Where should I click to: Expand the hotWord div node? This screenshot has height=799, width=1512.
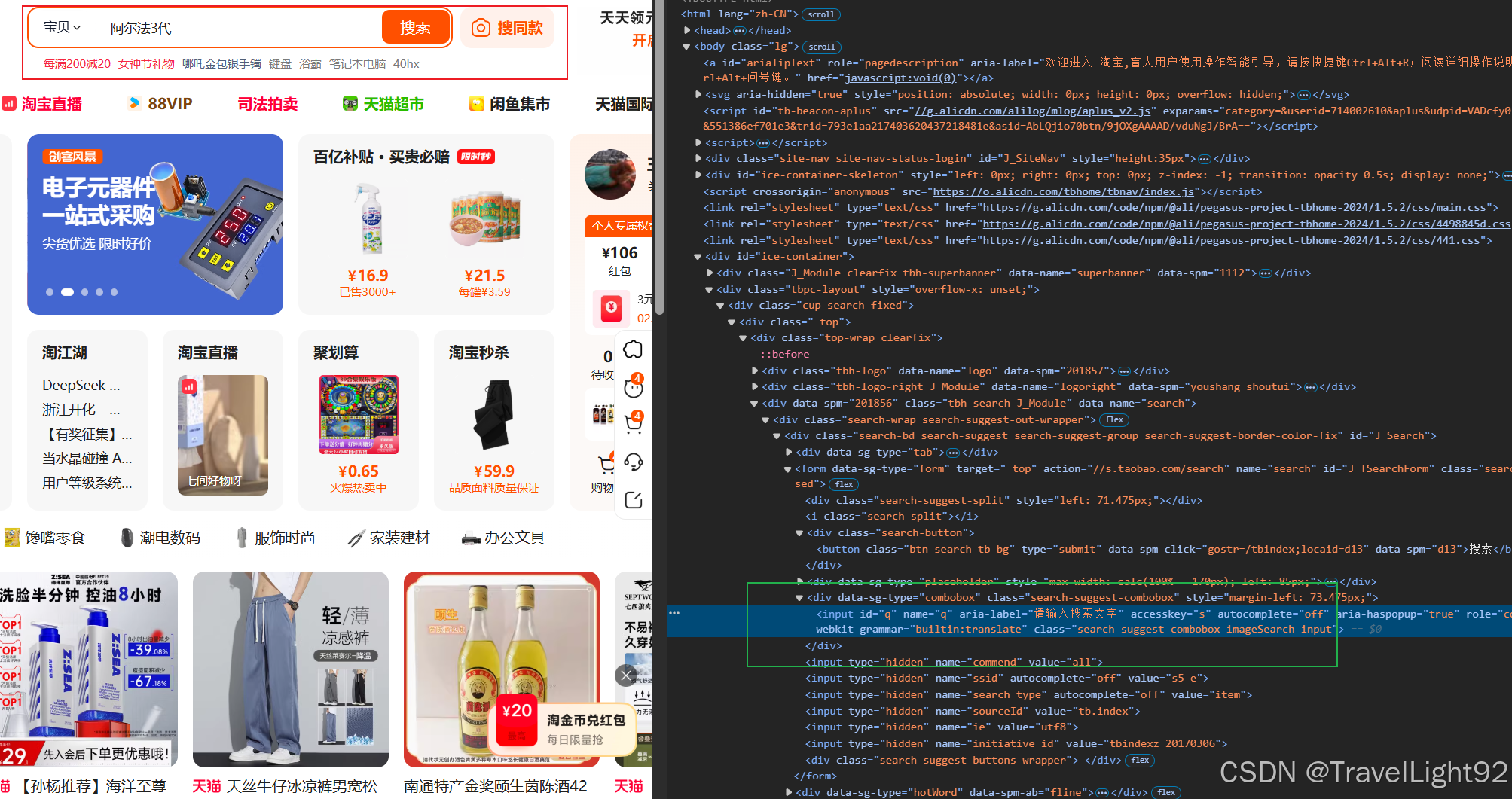[x=789, y=792]
